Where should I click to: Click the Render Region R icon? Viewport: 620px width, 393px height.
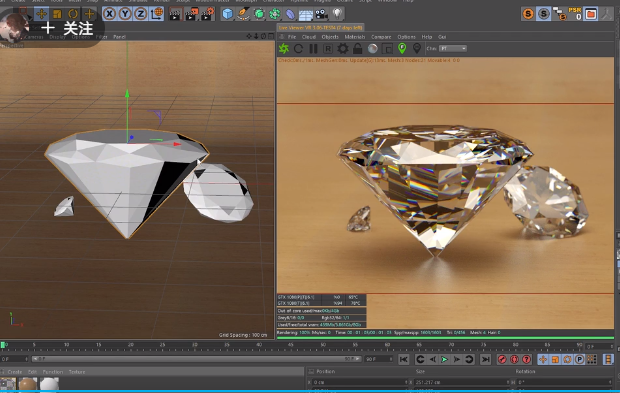coord(328,49)
